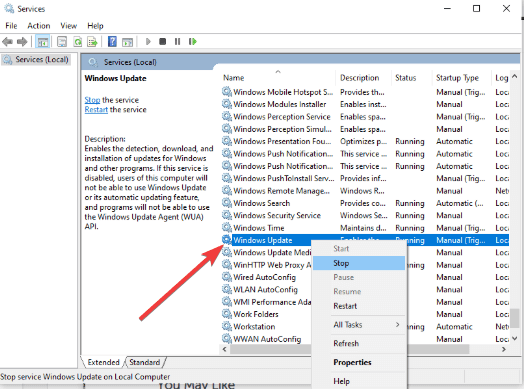This screenshot has height=389, width=524.
Task: Click the vertical scrollbar down arrow
Action: [x=515, y=339]
